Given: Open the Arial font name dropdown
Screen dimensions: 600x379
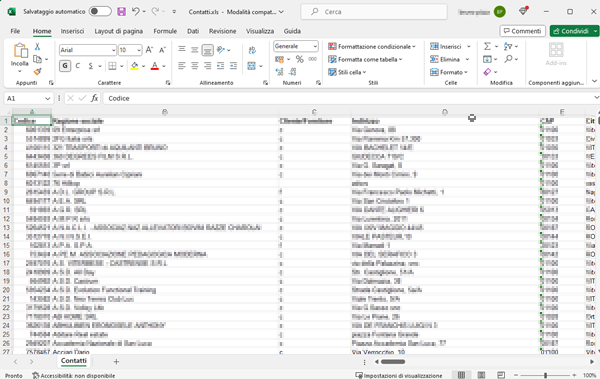Looking at the screenshot, I should tap(114, 50).
